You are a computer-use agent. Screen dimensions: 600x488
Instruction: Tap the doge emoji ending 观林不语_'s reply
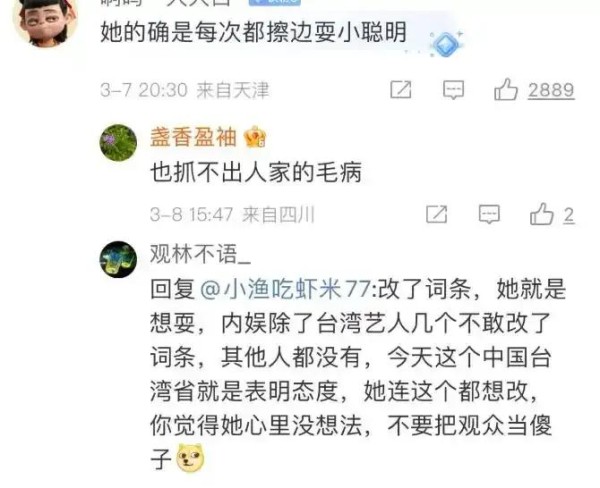click(x=190, y=457)
